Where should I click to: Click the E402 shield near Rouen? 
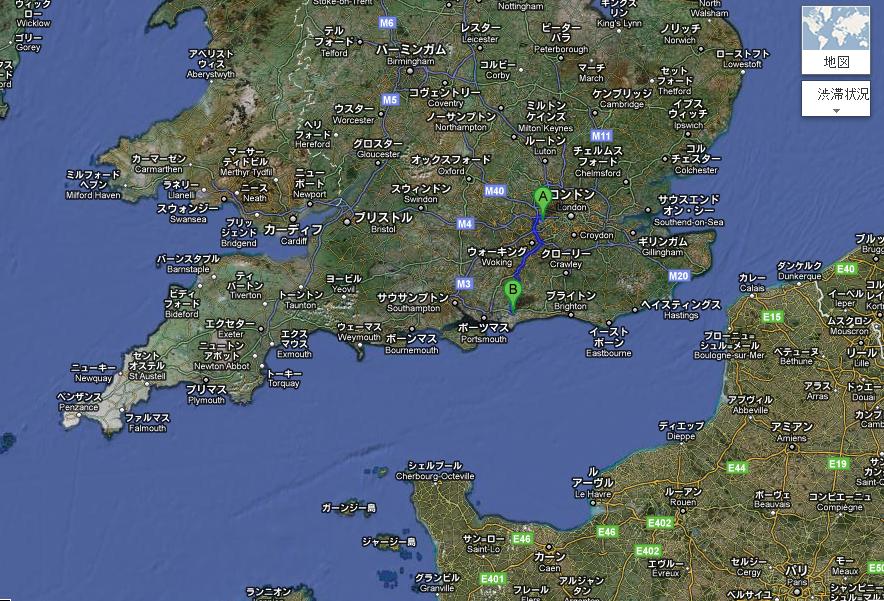pyautogui.click(x=660, y=522)
